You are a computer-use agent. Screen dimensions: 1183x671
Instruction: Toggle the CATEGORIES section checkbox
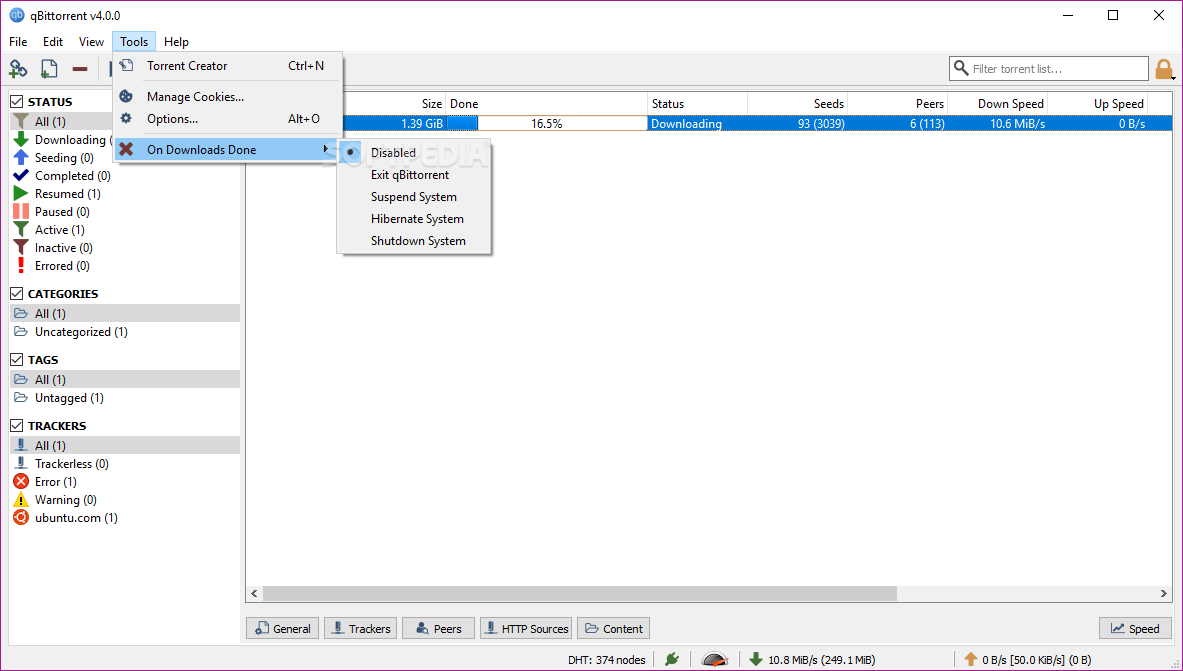17,294
